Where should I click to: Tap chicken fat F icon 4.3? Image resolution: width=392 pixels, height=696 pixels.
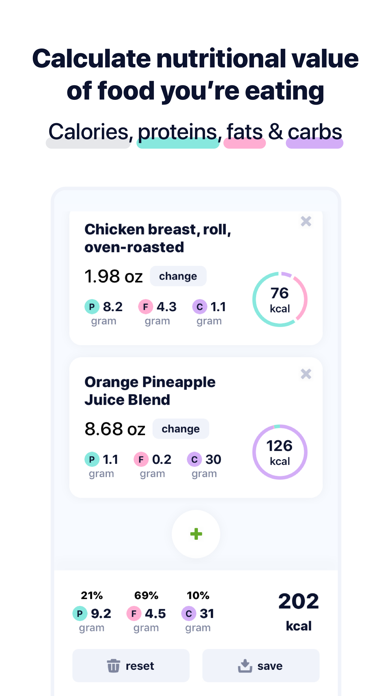pyautogui.click(x=145, y=307)
